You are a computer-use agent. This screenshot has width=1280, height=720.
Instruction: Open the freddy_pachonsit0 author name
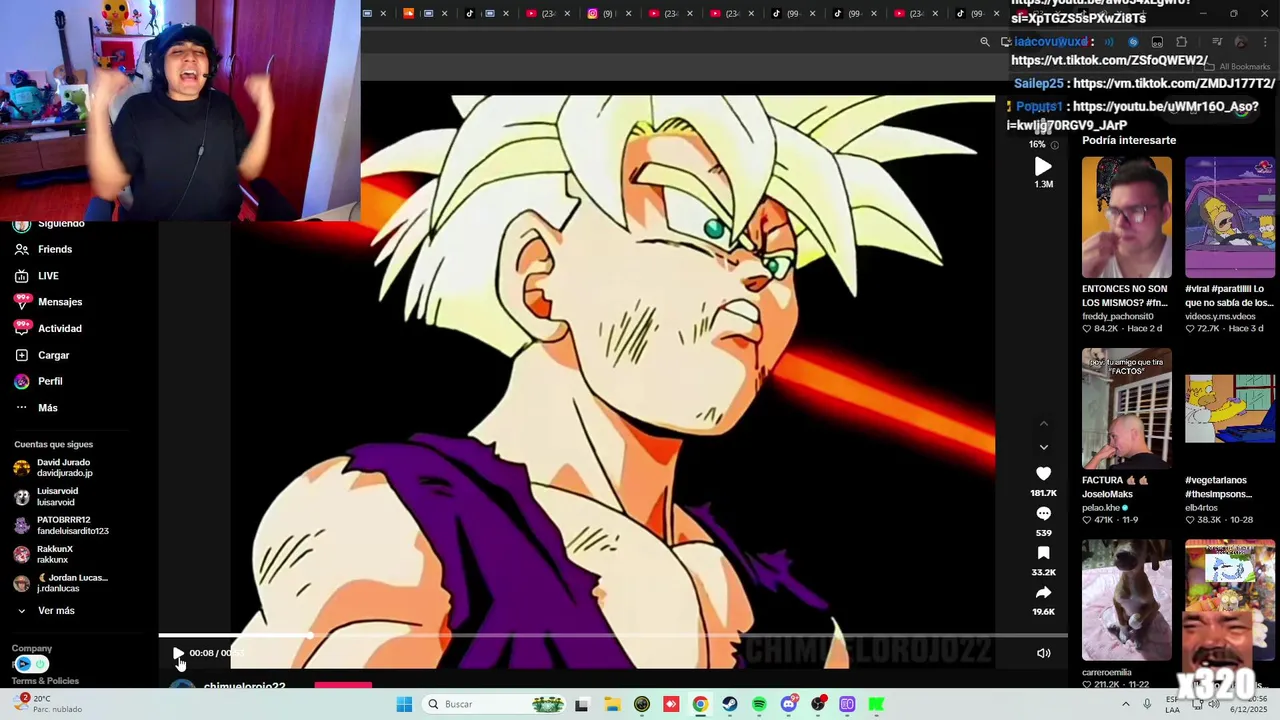pos(1117,316)
